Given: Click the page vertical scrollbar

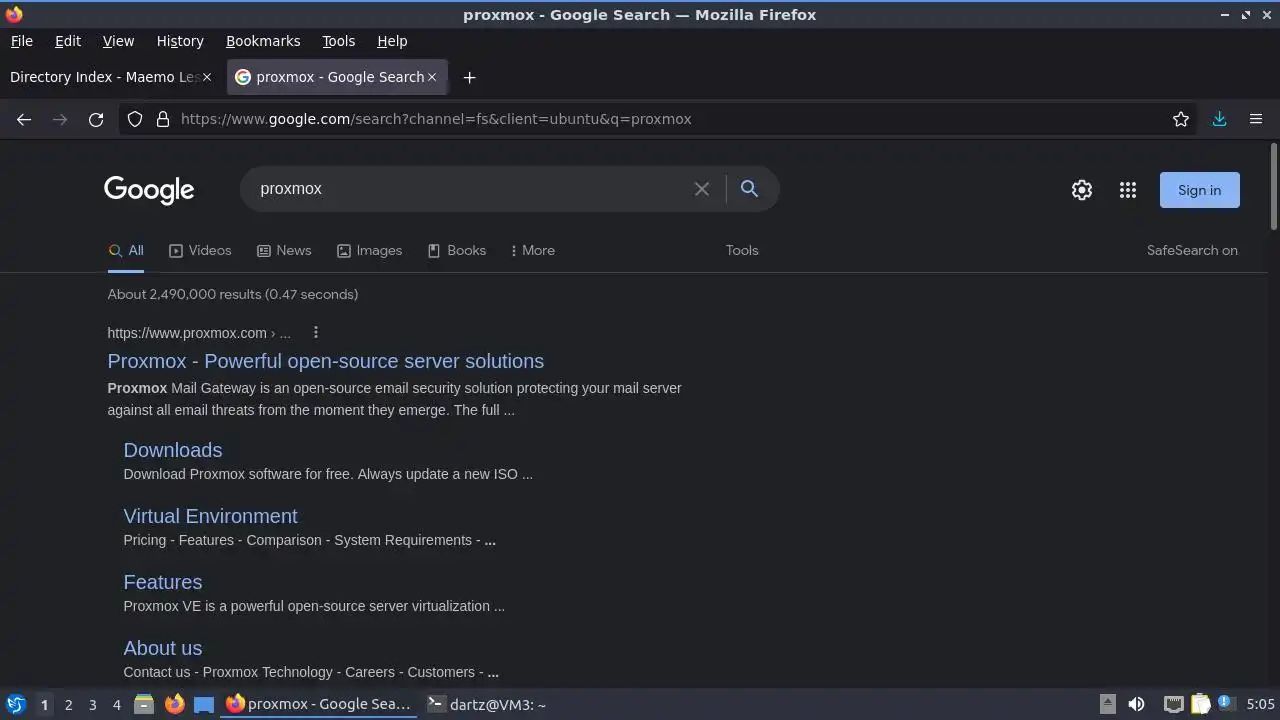Looking at the screenshot, I should (1273, 187).
